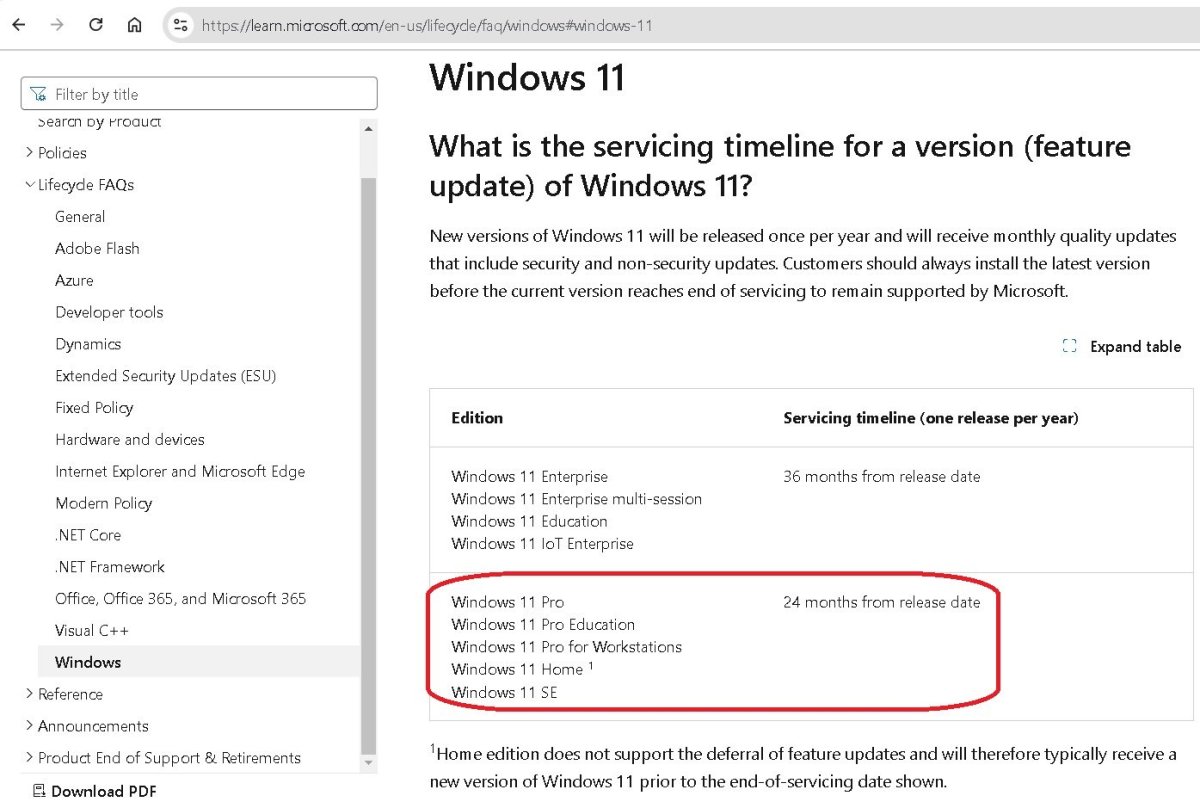This screenshot has width=1200, height=808.
Task: Click the Expand table button label
Action: pyautogui.click(x=1135, y=346)
